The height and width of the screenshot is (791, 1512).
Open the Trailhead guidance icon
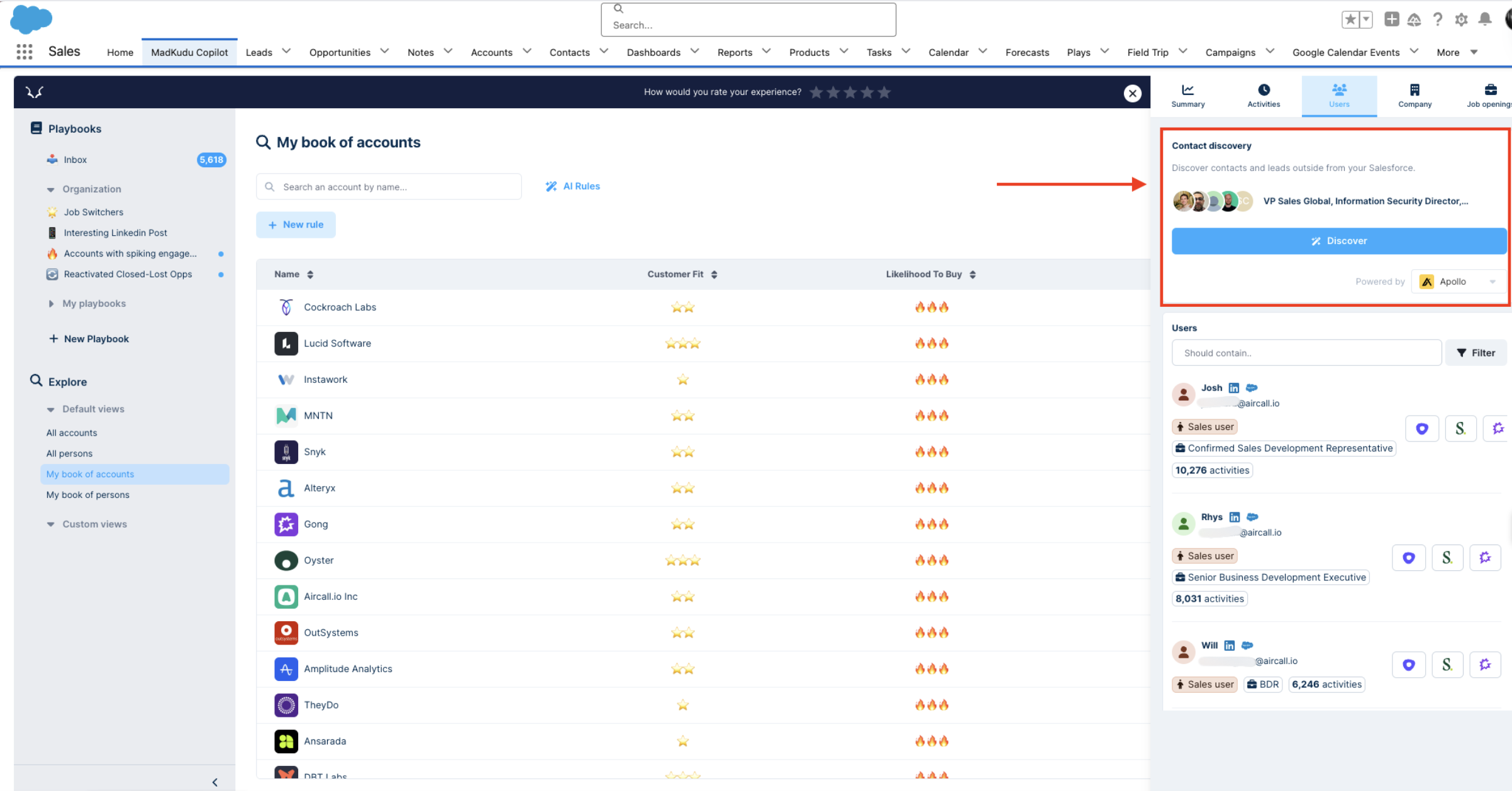1414,19
